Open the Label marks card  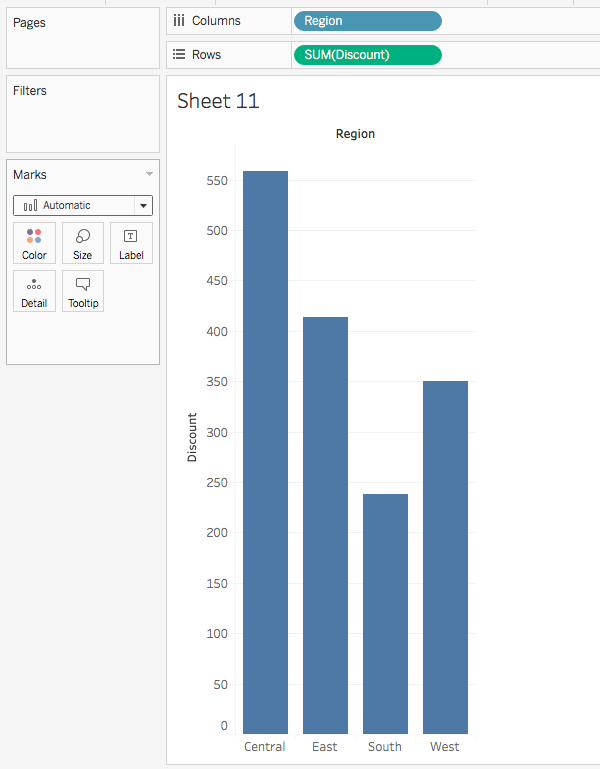point(131,243)
